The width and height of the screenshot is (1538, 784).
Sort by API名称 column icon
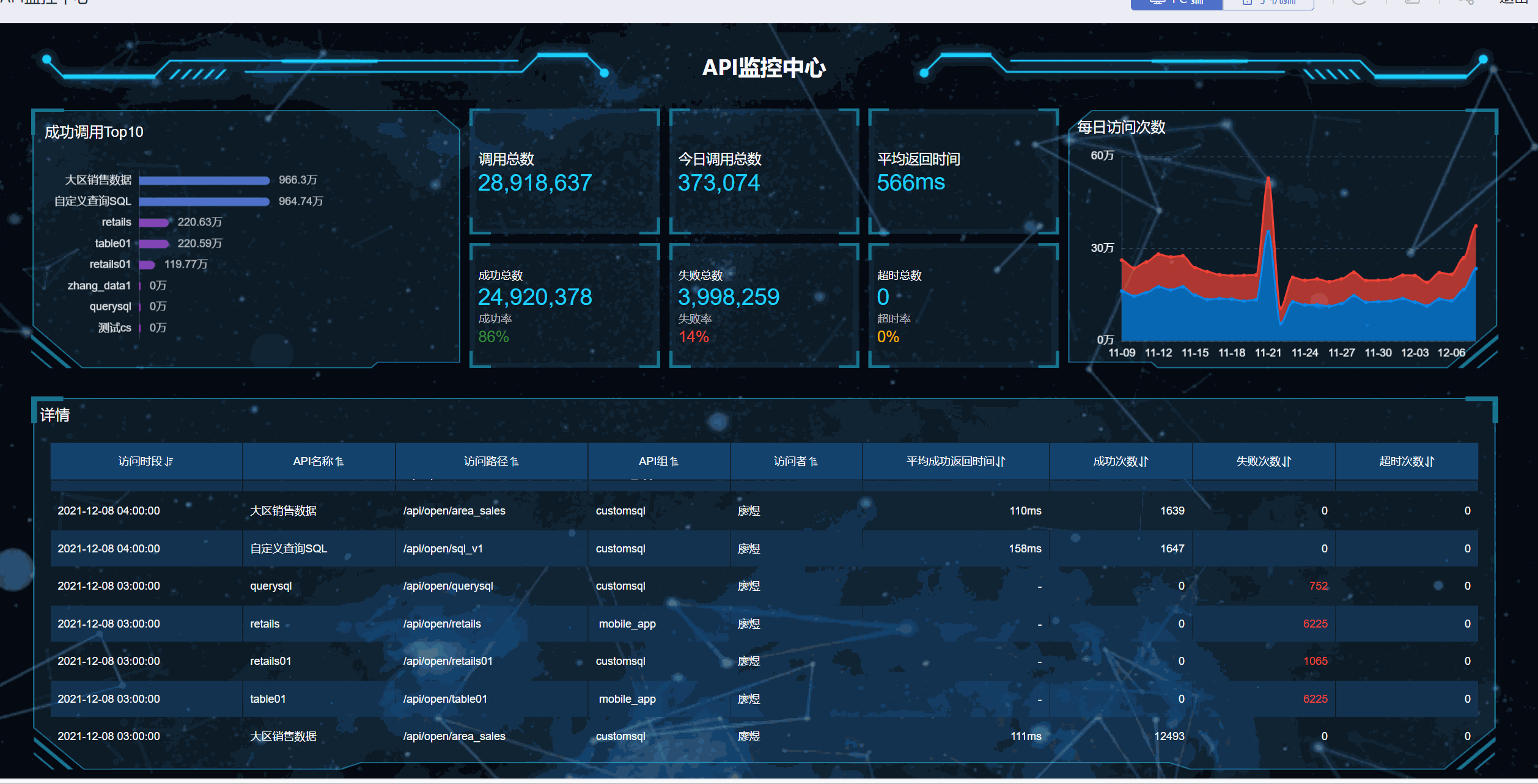pyautogui.click(x=340, y=462)
